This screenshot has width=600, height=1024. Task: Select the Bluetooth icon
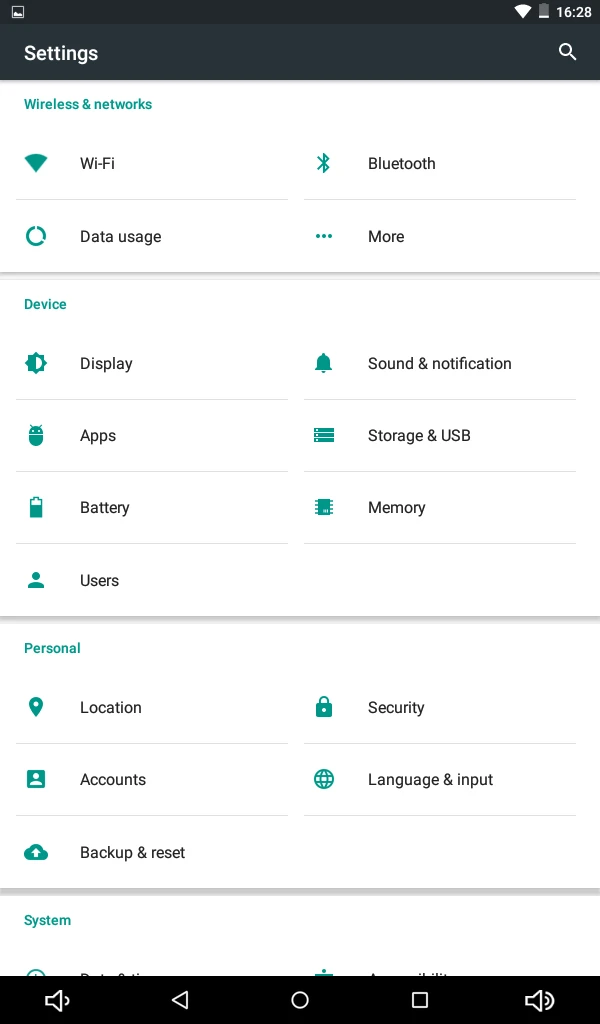[x=324, y=163]
